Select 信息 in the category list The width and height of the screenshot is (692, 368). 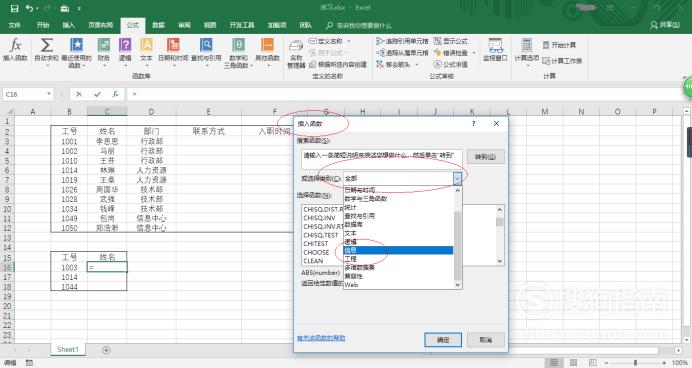tap(399, 250)
